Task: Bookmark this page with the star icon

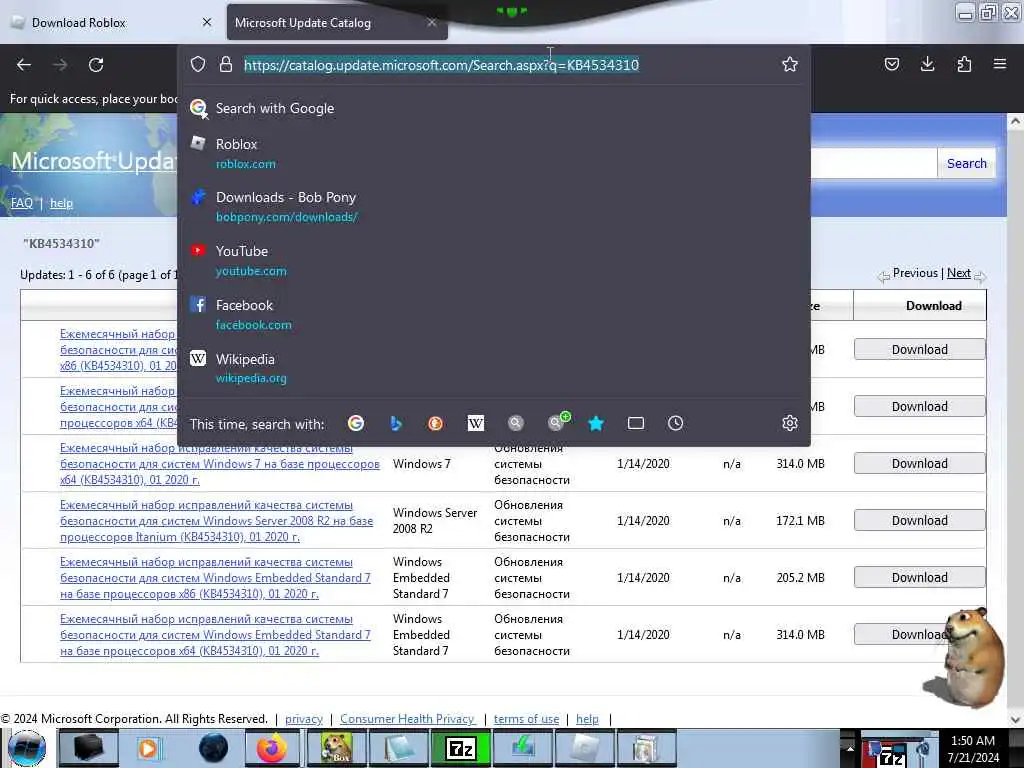Action: pos(790,64)
